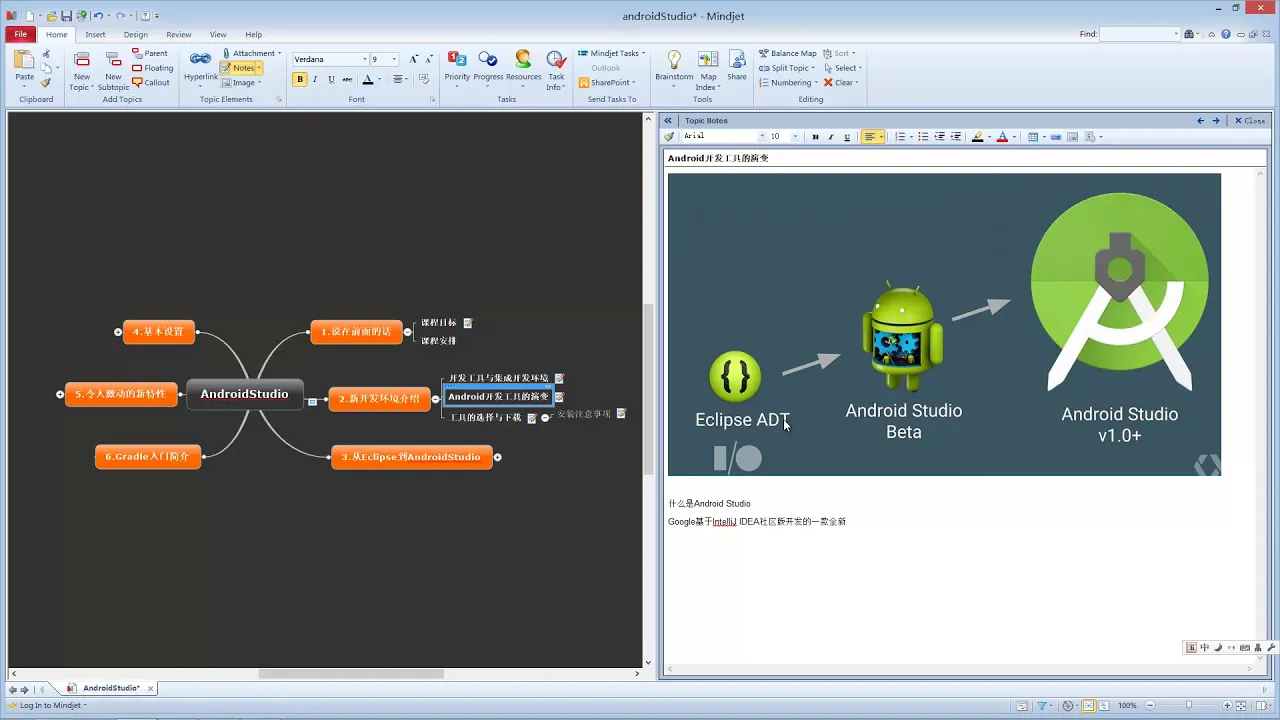Screen dimensions: 1280x720
Task: Open the font color swatch in ribbon
Action: click(x=368, y=79)
